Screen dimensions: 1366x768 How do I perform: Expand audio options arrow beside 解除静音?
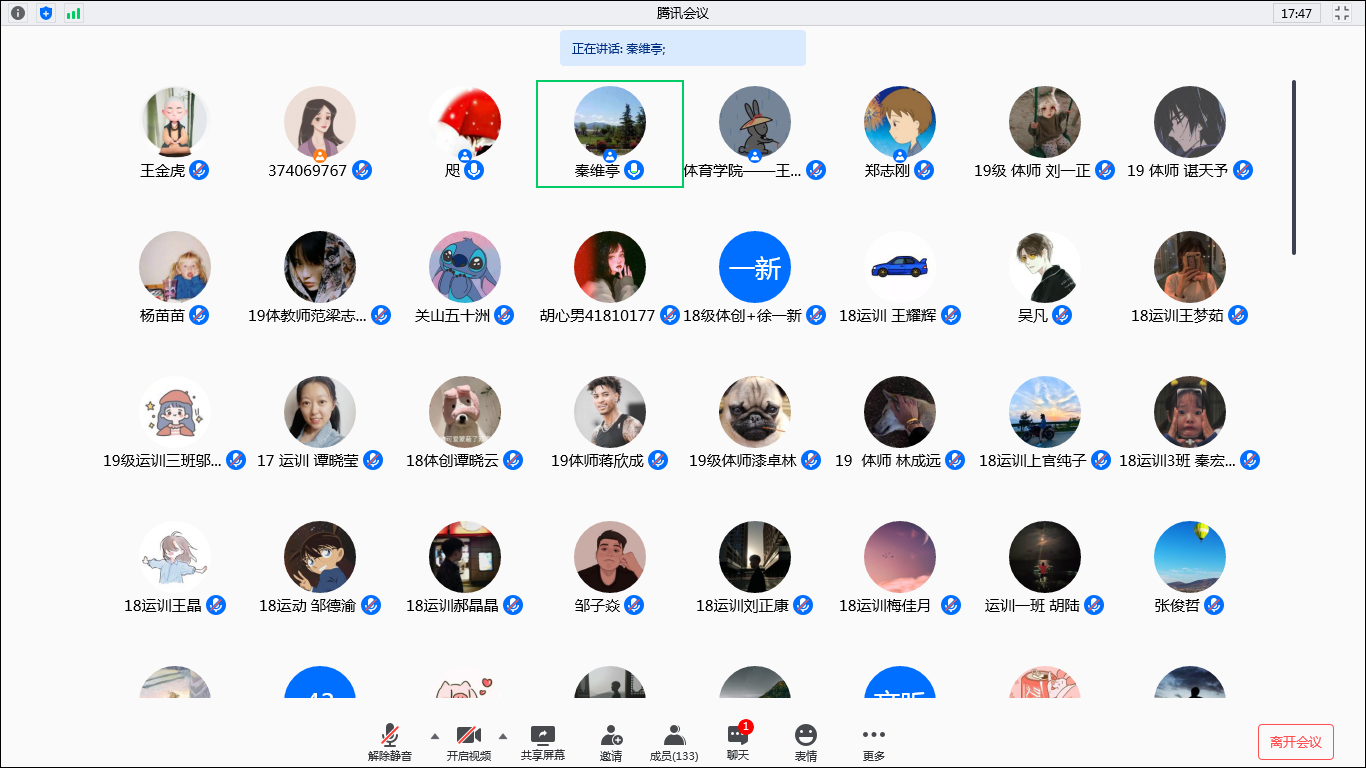point(434,736)
